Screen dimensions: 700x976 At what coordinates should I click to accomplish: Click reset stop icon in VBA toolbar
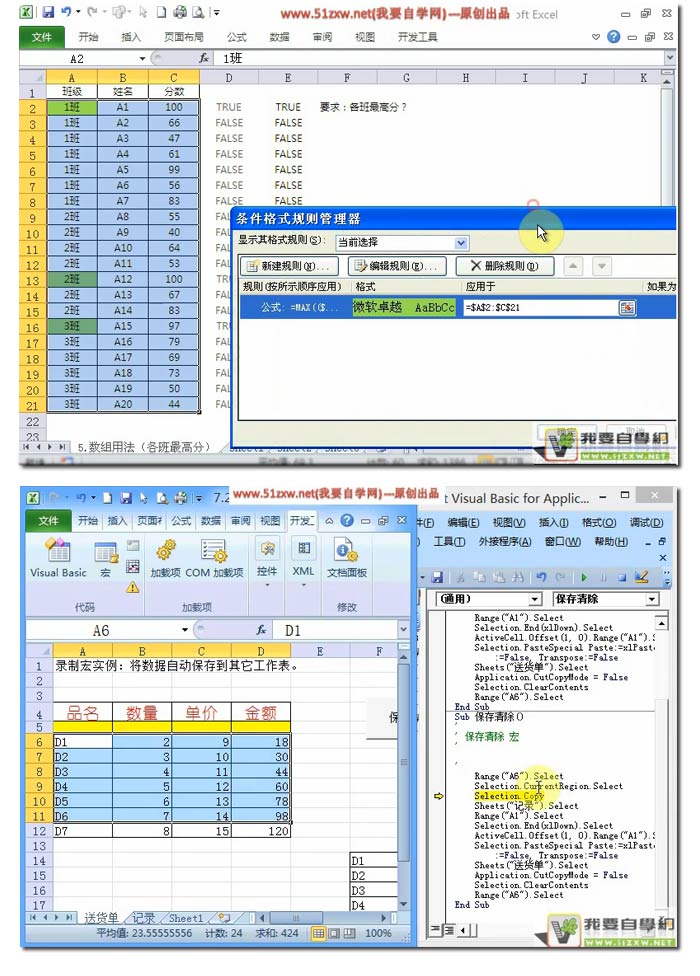621,577
